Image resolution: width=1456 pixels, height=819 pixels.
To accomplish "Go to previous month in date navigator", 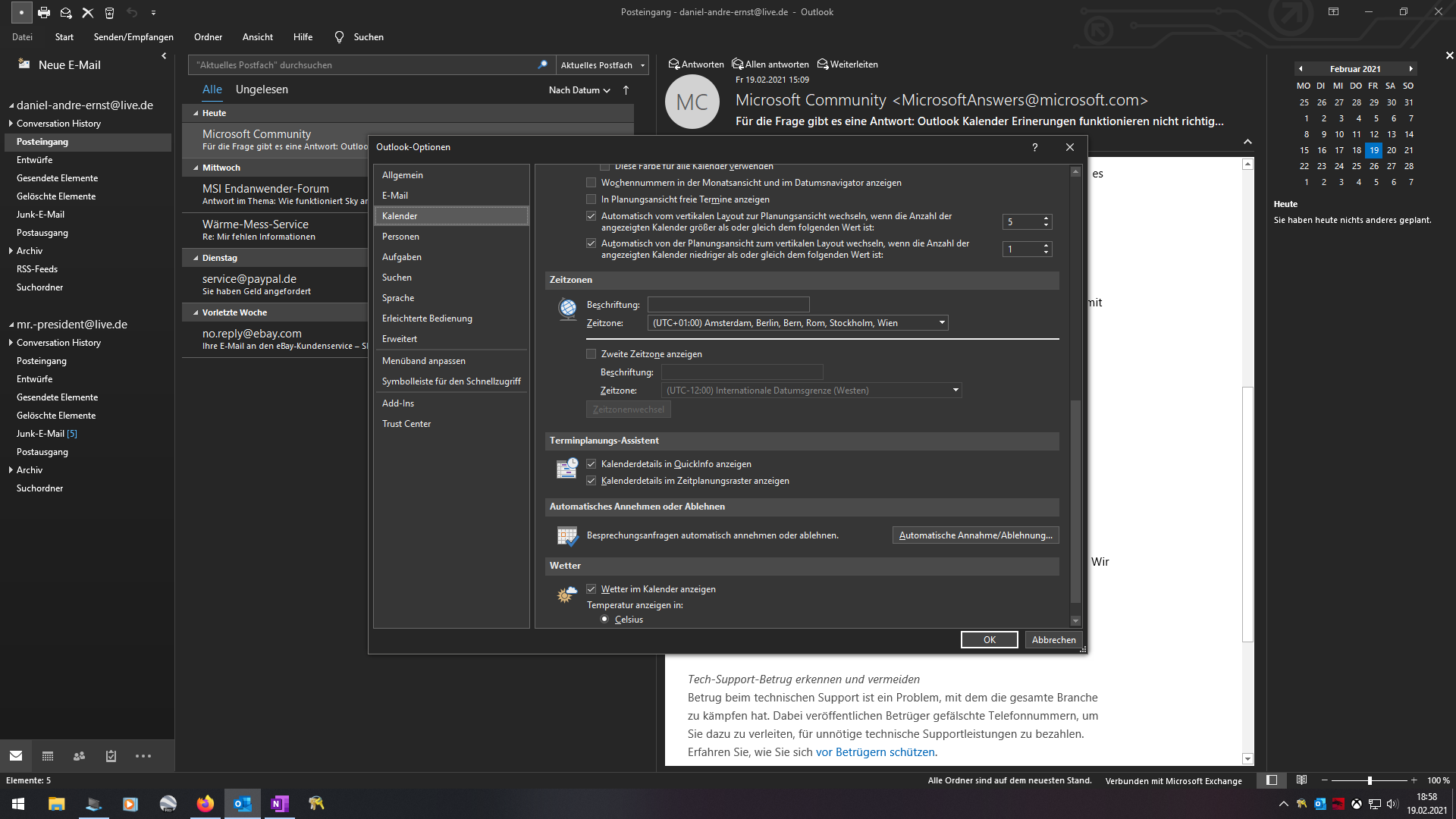I will click(1301, 69).
